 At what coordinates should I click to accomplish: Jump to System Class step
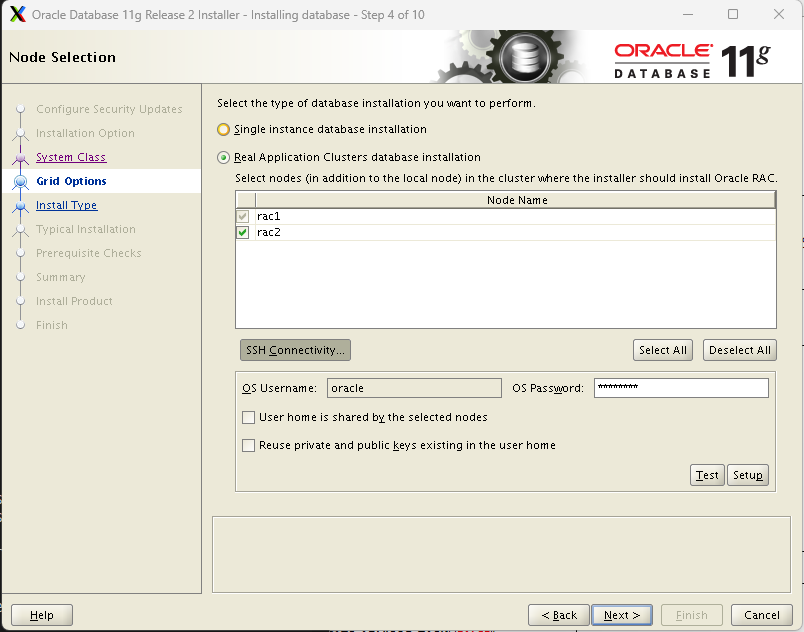71,157
